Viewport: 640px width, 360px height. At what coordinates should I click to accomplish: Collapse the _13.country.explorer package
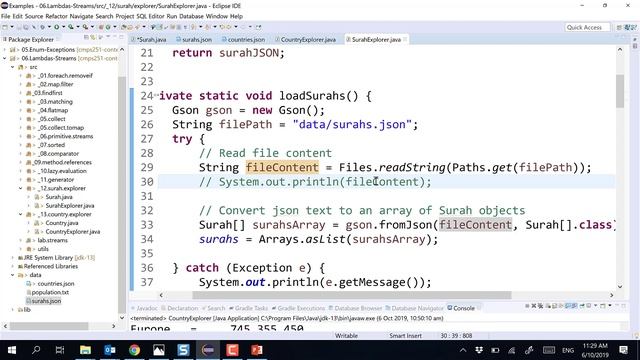click(20, 214)
